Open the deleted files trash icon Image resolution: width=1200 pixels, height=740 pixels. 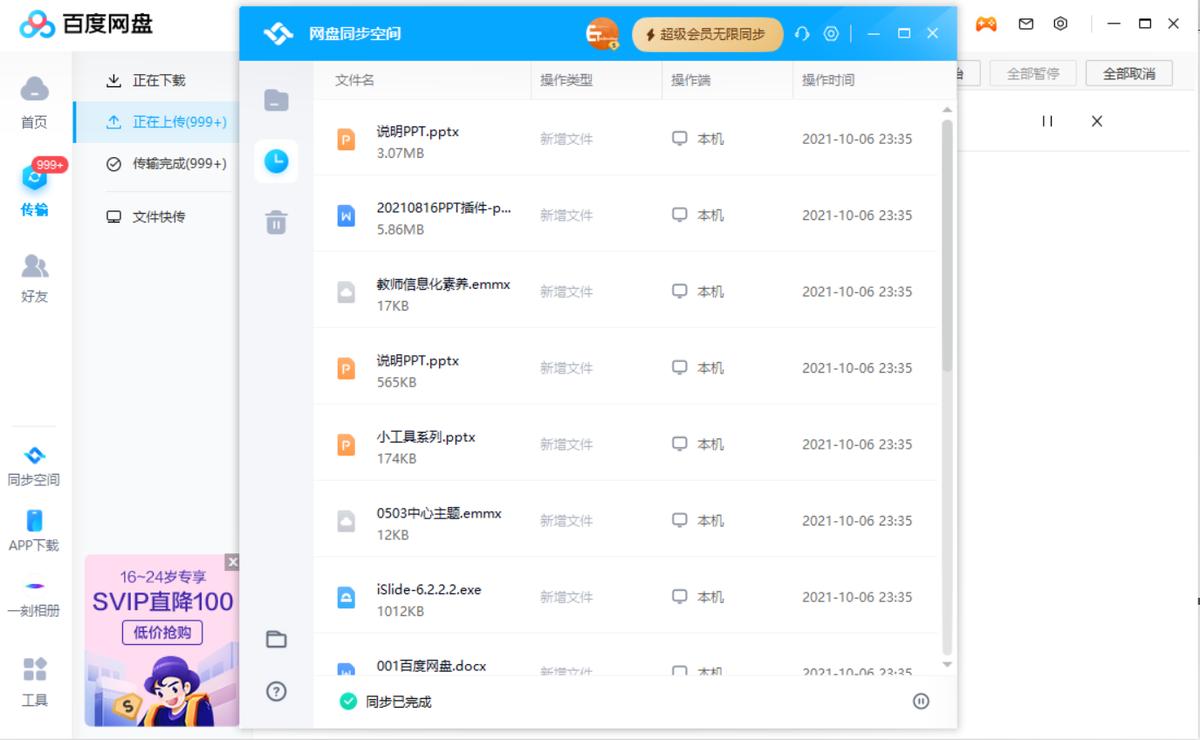pos(276,222)
